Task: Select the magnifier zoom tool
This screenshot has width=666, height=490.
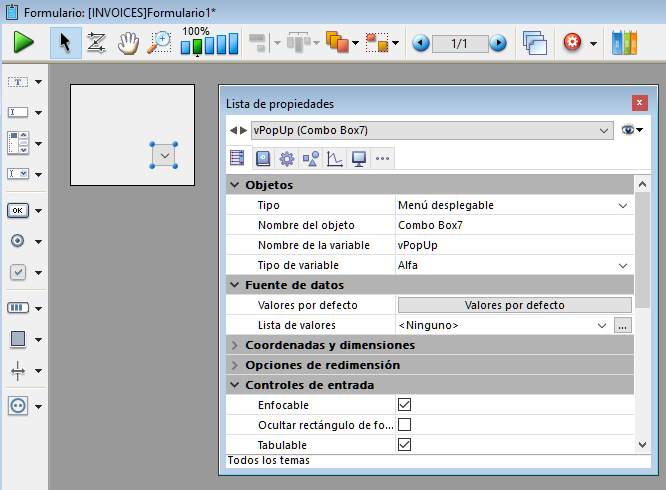Action: point(159,43)
